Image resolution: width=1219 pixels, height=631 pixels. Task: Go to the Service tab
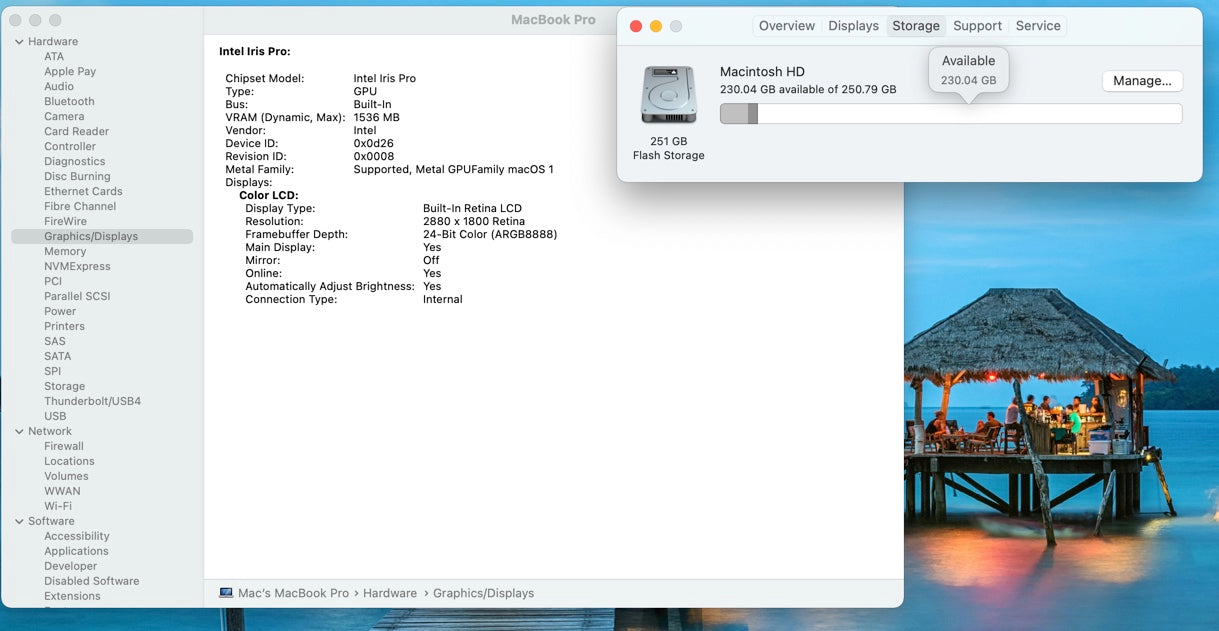1037,26
